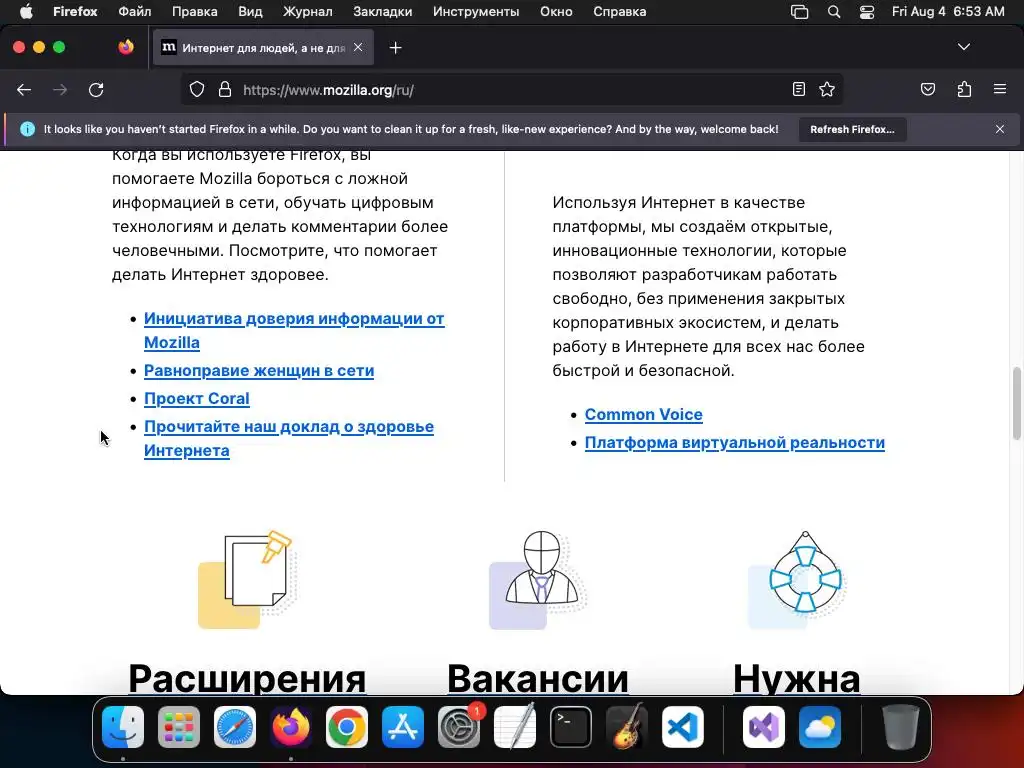1024x768 pixels.
Task: Reload the current page
Action: (96, 90)
